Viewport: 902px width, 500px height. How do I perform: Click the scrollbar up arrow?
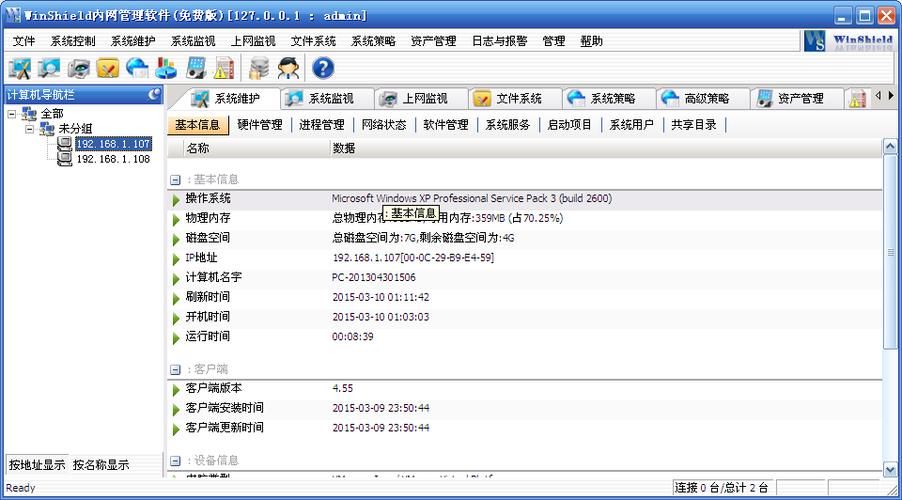[x=890, y=146]
